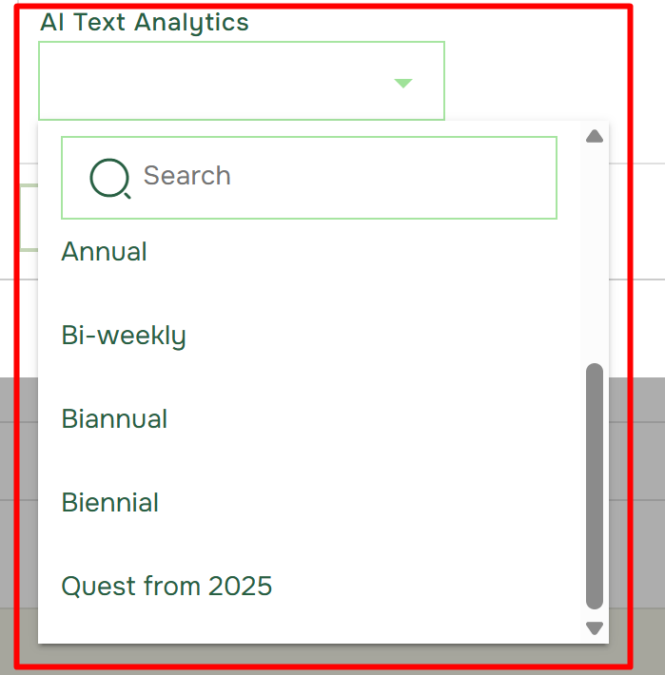
Task: Click the Search placeholder text
Action: 187,176
